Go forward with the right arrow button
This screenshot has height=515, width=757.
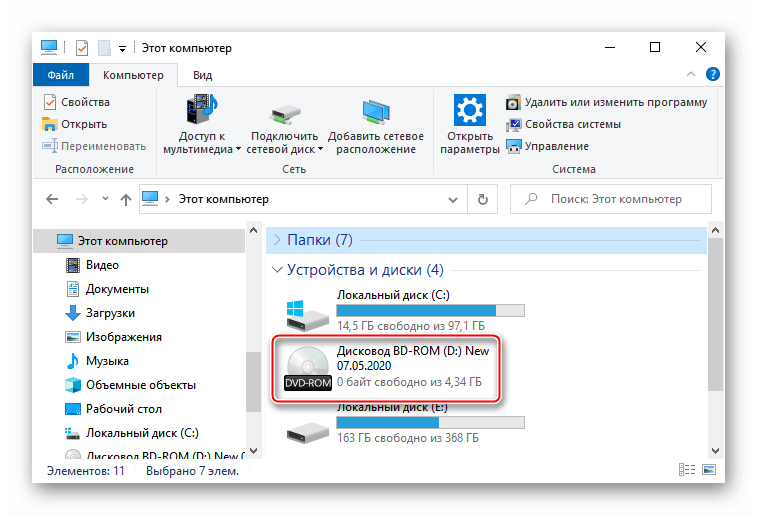[x=82, y=199]
